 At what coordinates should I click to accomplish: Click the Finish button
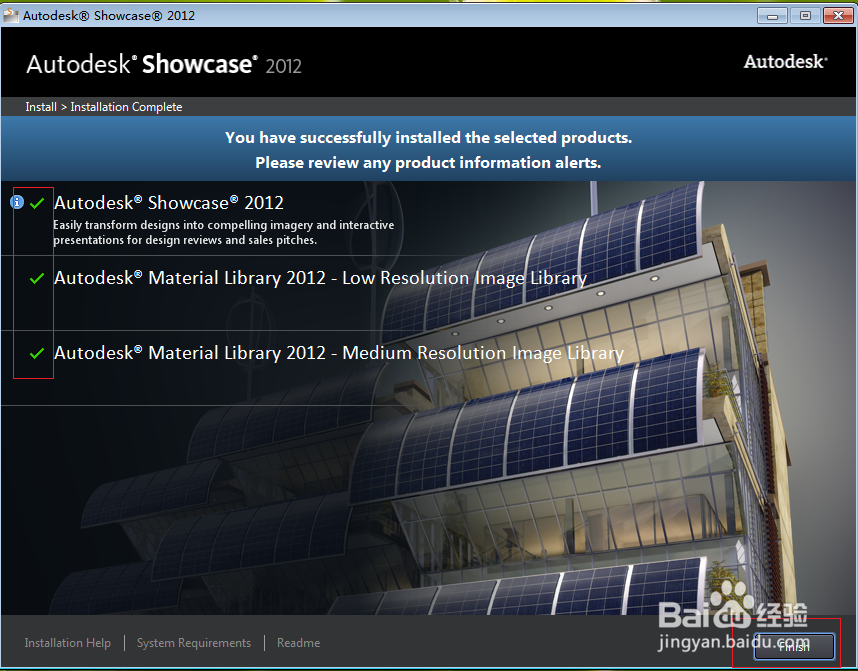coord(794,647)
